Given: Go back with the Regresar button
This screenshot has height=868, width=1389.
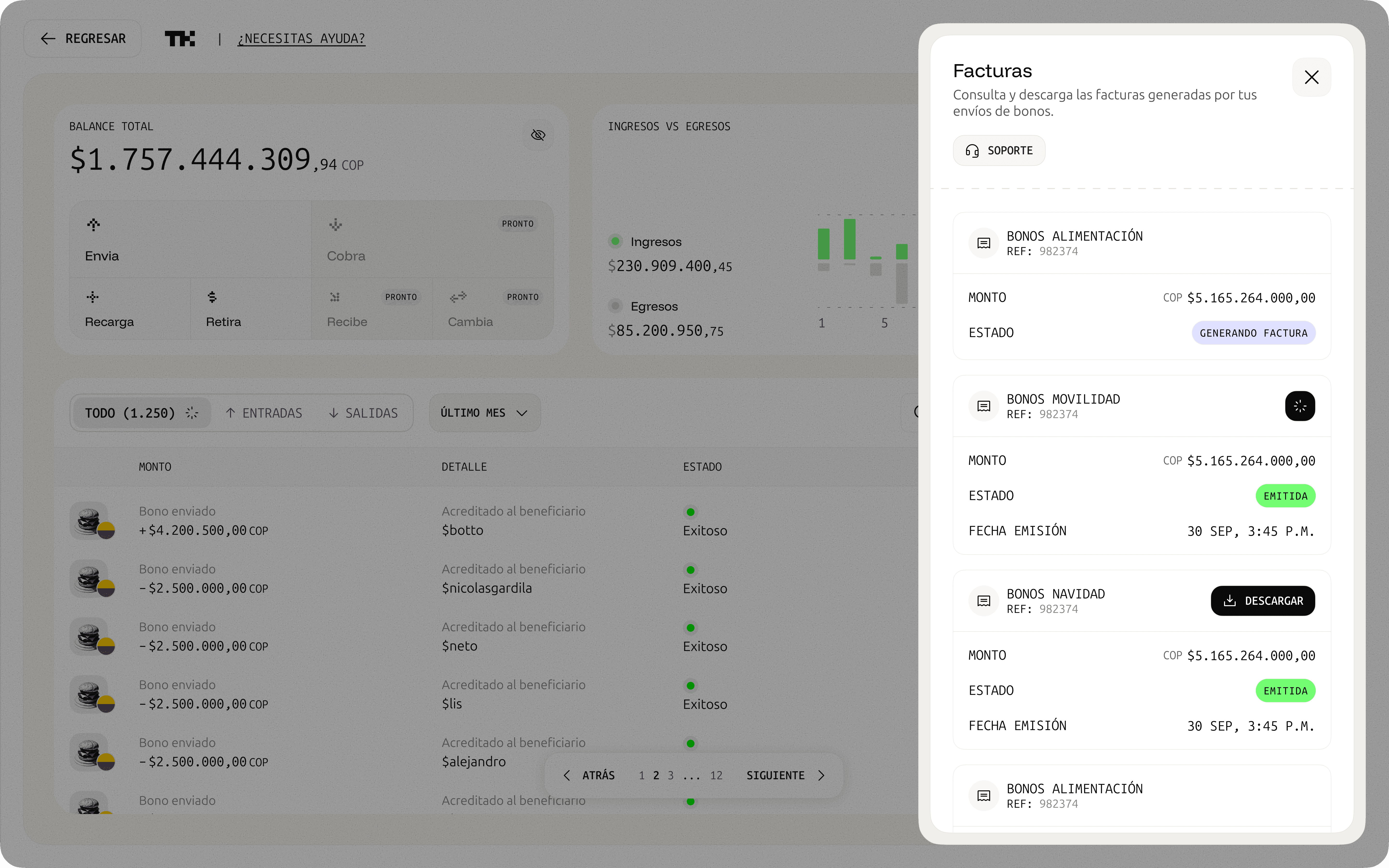Looking at the screenshot, I should pyautogui.click(x=83, y=39).
